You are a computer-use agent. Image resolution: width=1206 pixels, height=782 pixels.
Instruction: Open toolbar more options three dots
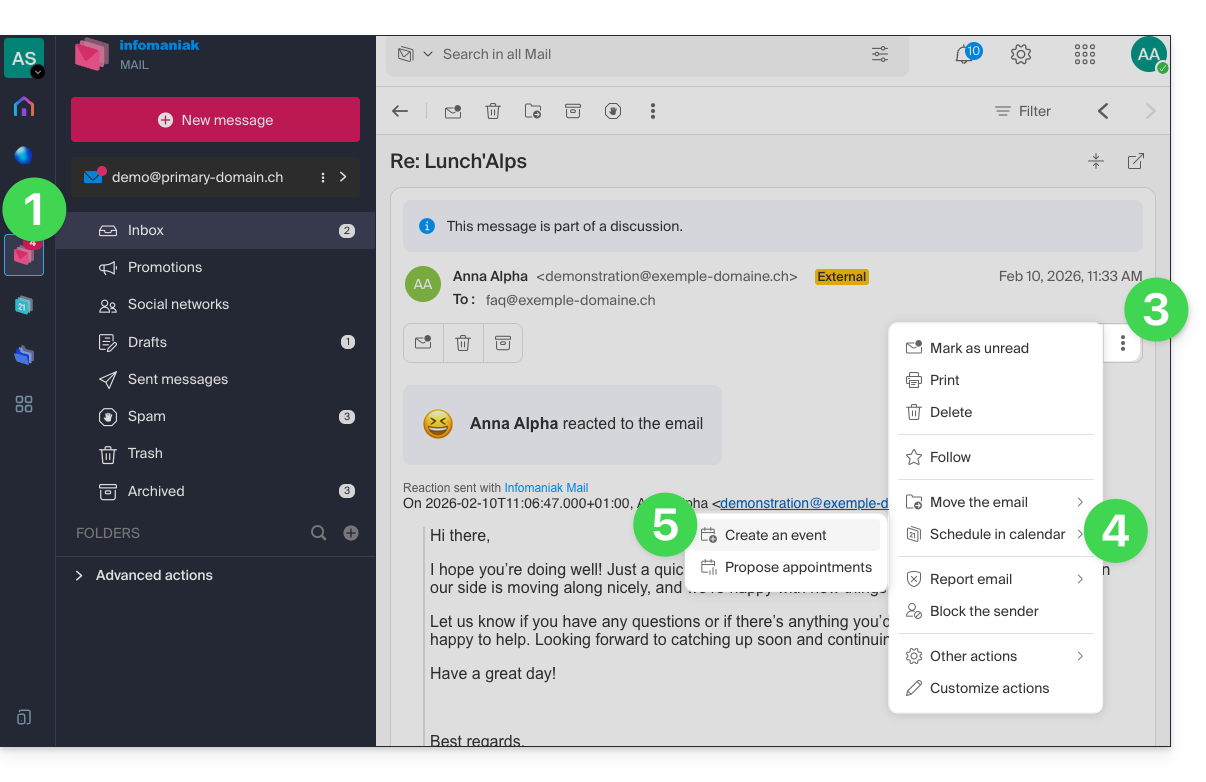(653, 111)
